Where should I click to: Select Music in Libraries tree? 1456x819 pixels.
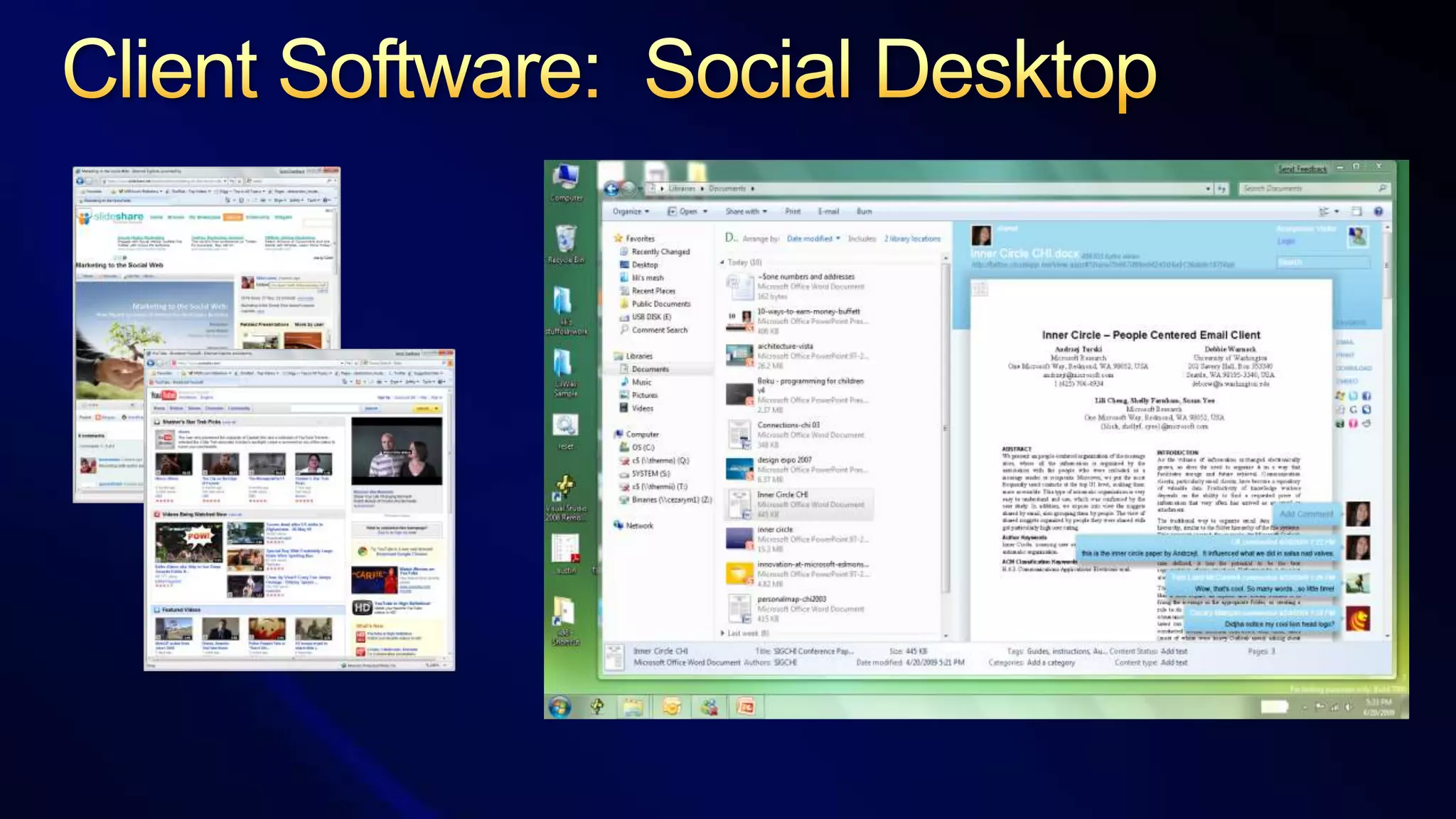pyautogui.click(x=641, y=382)
